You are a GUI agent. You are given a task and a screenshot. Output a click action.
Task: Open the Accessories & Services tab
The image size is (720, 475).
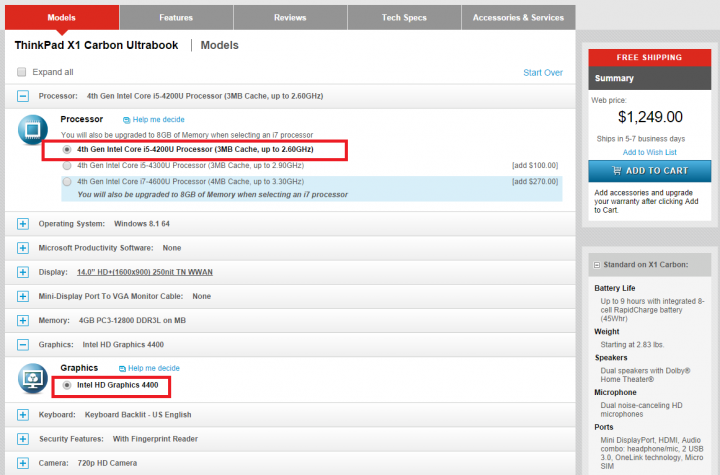point(518,17)
